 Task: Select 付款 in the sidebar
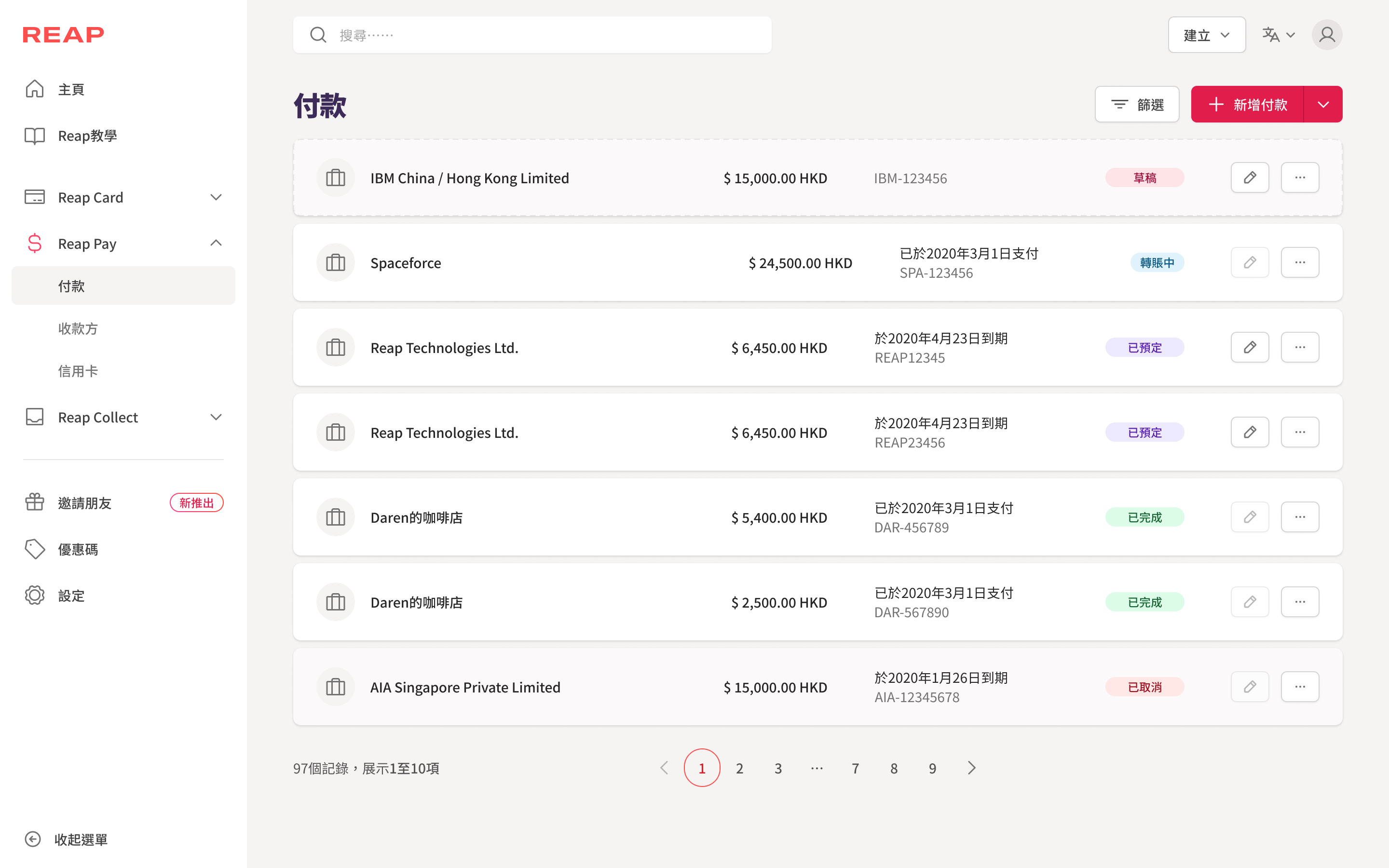123,286
